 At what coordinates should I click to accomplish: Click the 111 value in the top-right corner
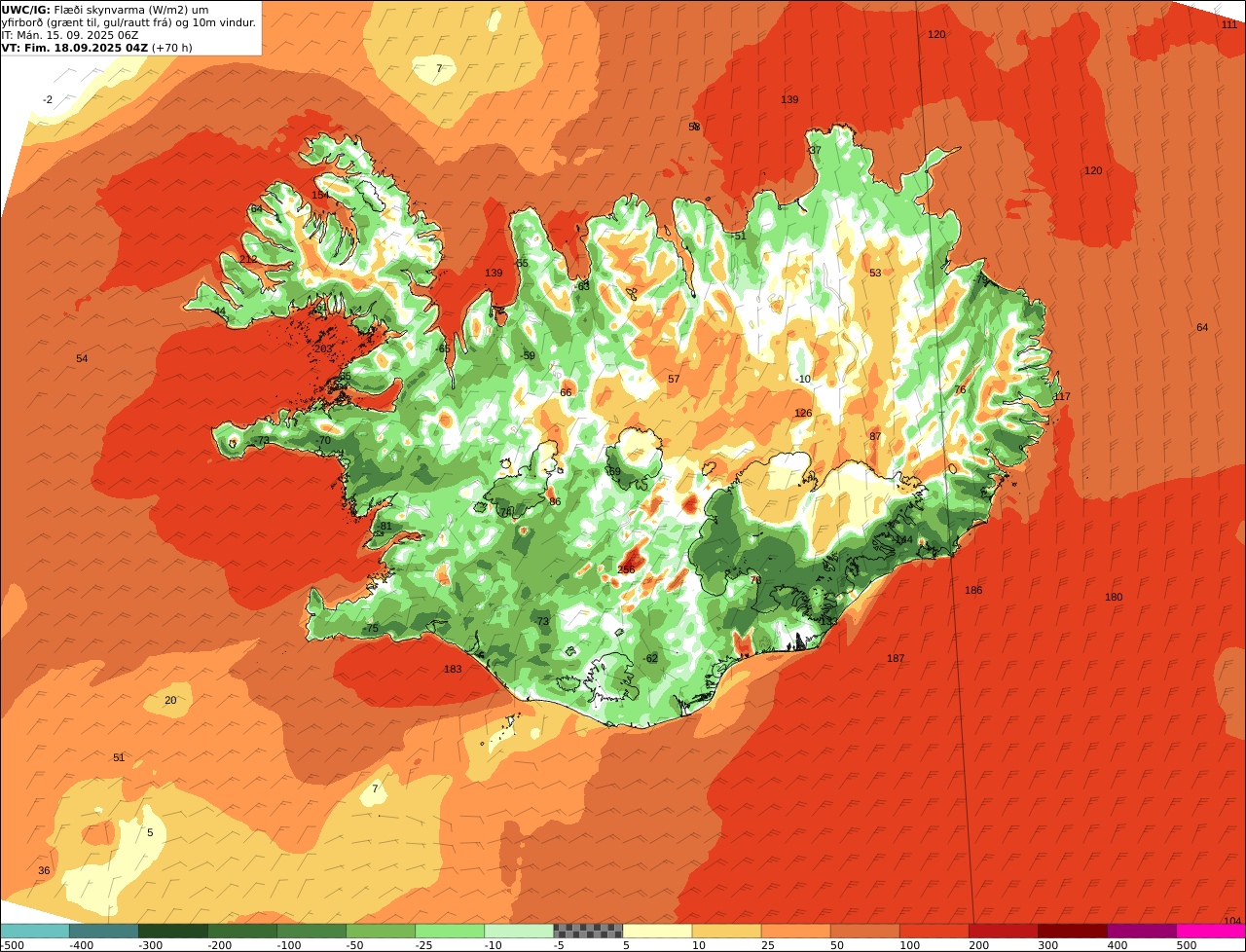[1229, 24]
